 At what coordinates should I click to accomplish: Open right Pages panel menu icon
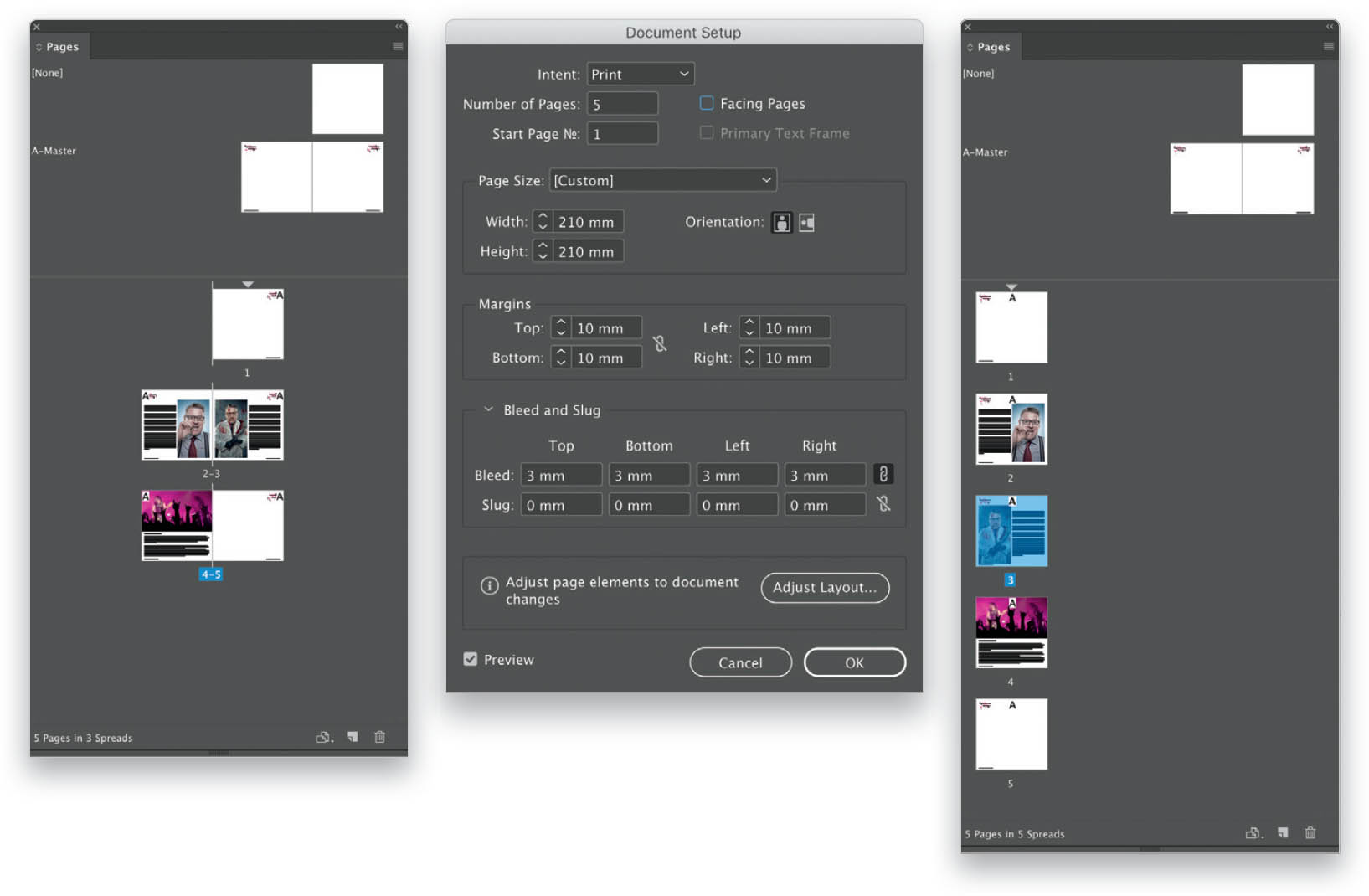1328,47
